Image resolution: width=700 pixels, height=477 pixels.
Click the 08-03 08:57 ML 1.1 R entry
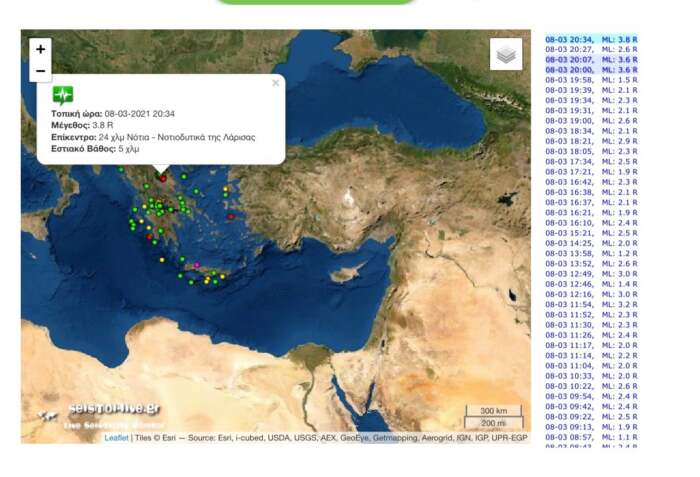coord(590,437)
